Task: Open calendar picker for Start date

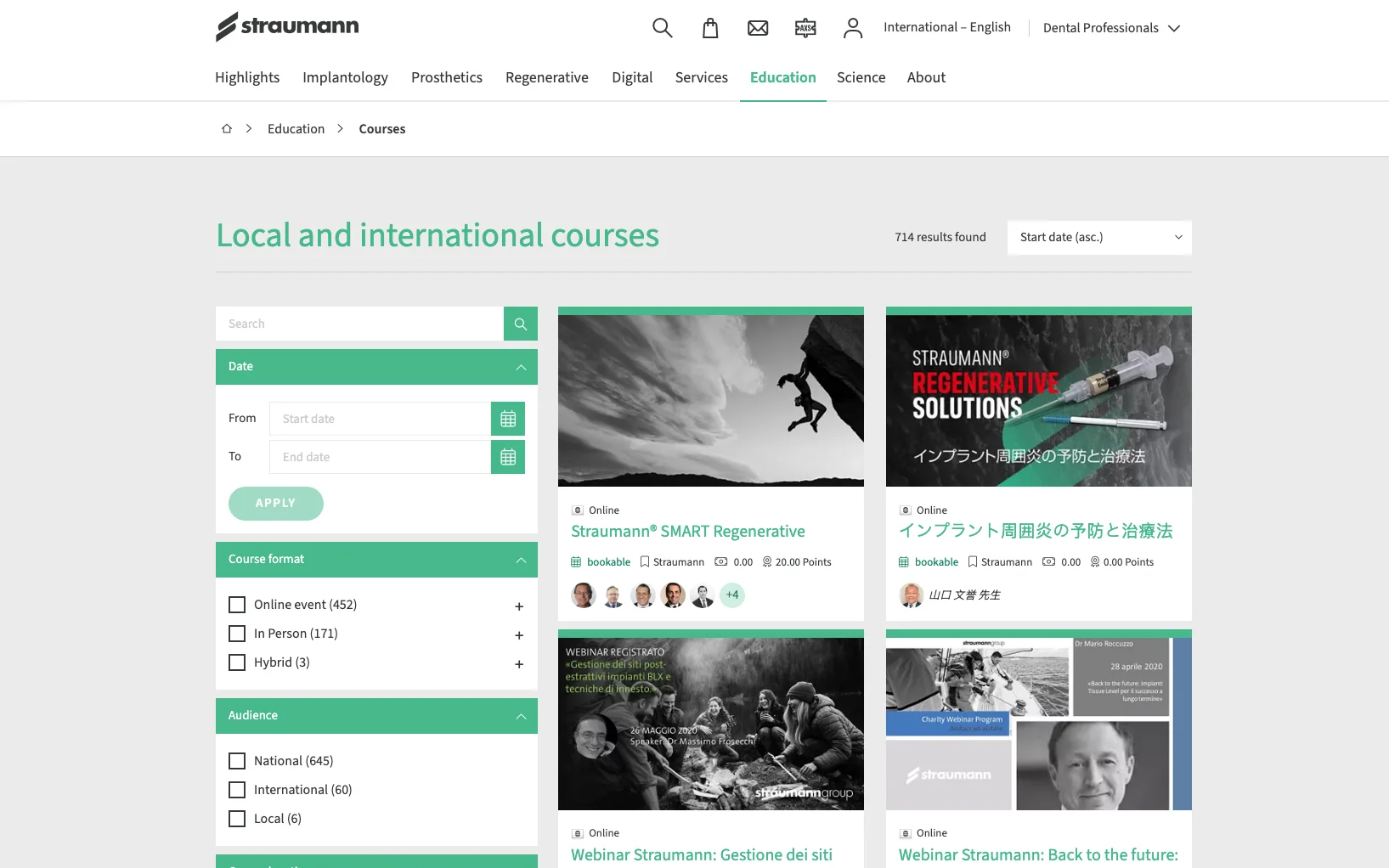Action: (x=508, y=419)
